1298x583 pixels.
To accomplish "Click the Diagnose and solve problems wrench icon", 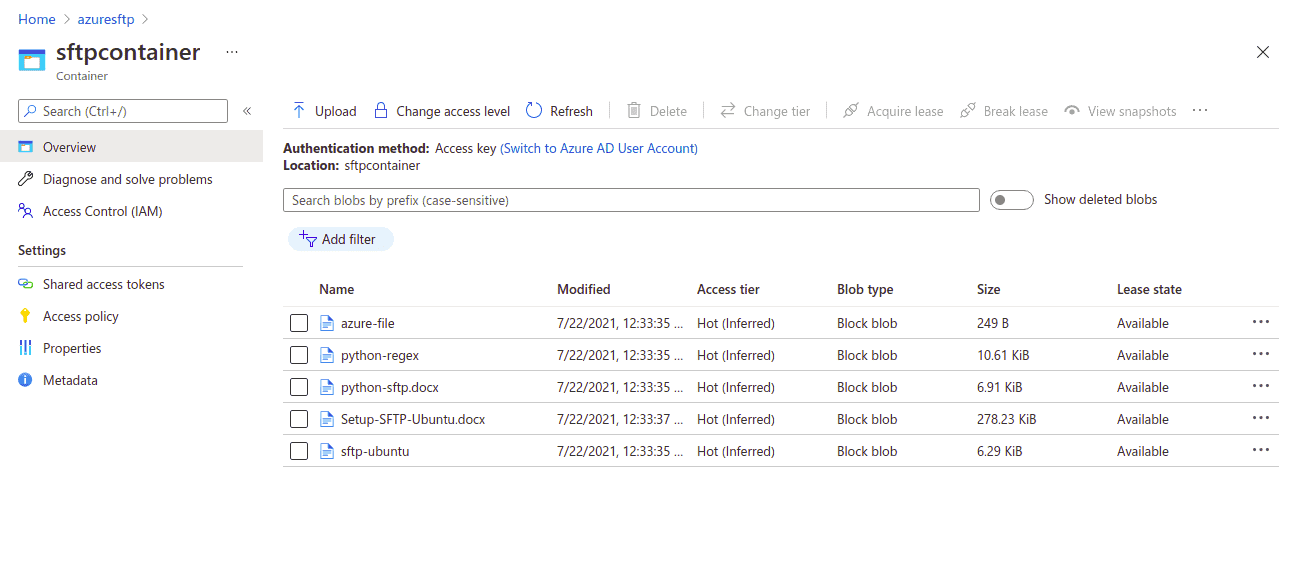I will pos(26,179).
